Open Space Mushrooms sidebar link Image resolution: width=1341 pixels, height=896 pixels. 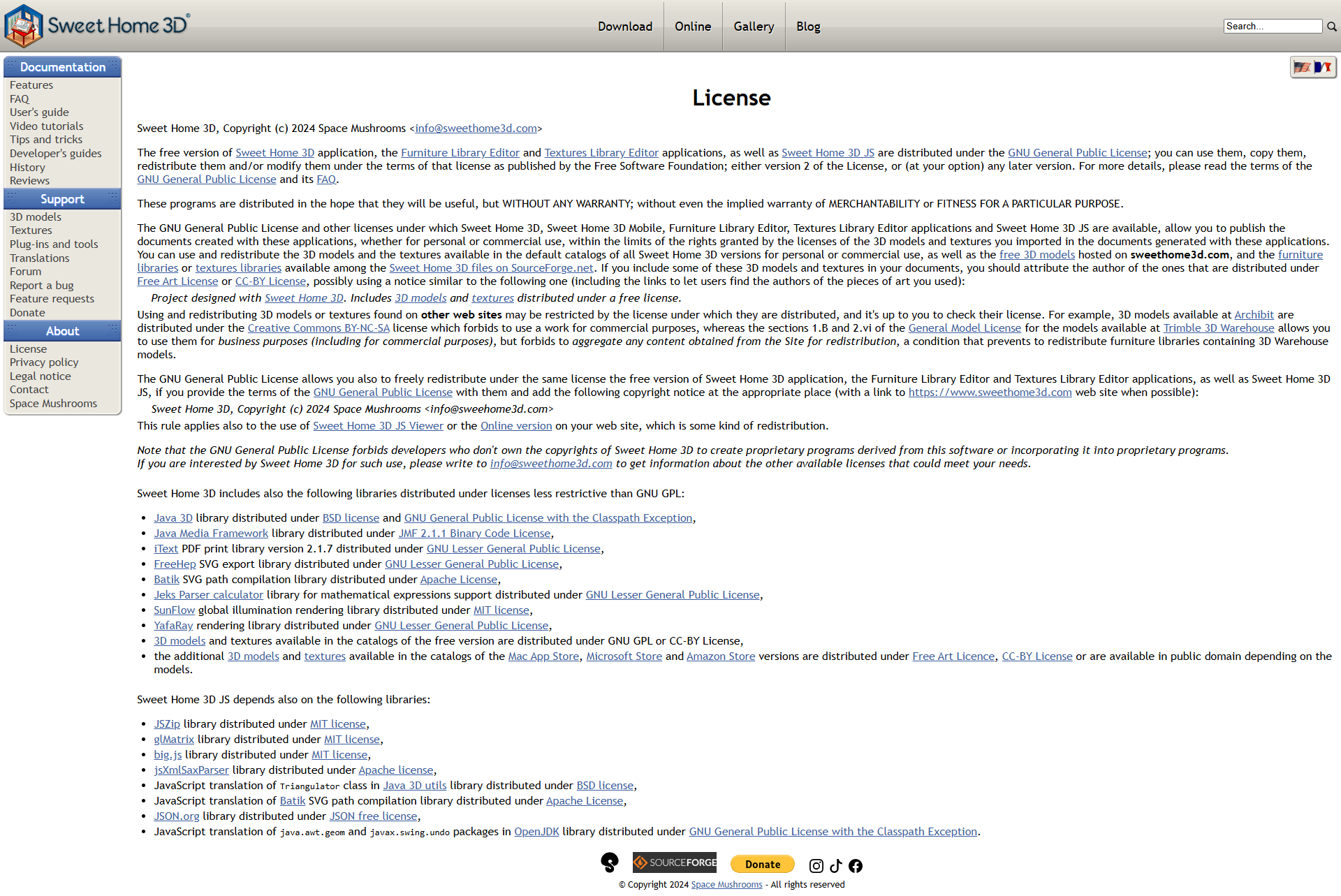(x=53, y=404)
